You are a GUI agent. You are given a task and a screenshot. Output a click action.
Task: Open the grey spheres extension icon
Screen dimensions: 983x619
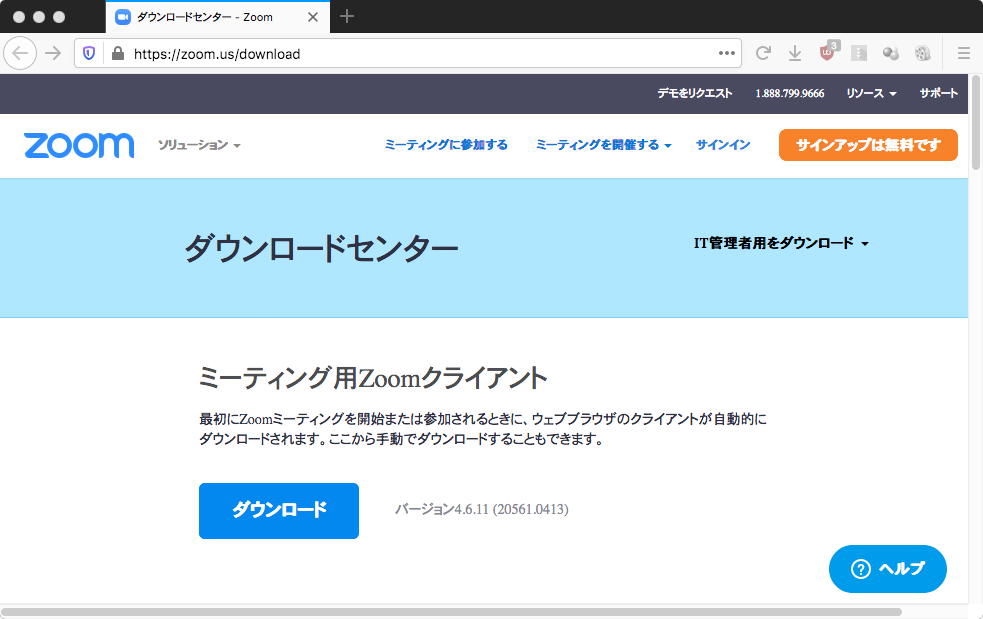coord(891,53)
